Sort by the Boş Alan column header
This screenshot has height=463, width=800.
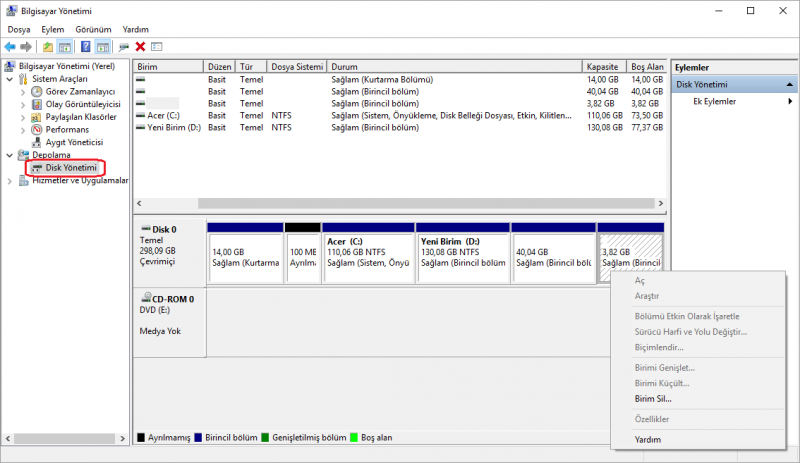[647, 67]
